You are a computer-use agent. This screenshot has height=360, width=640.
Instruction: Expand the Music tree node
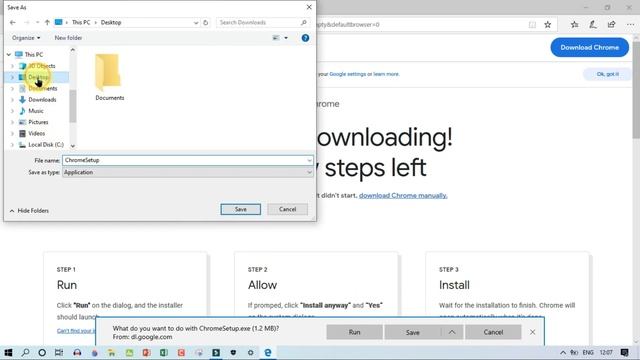click(12, 111)
